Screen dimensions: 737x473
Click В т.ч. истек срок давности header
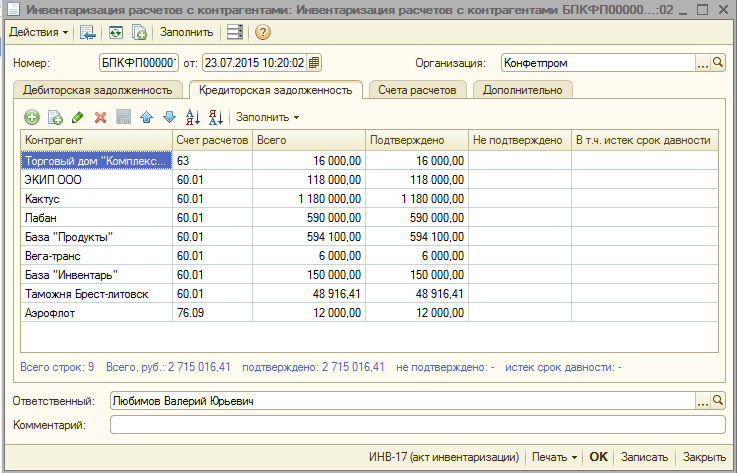pyautogui.click(x=645, y=140)
